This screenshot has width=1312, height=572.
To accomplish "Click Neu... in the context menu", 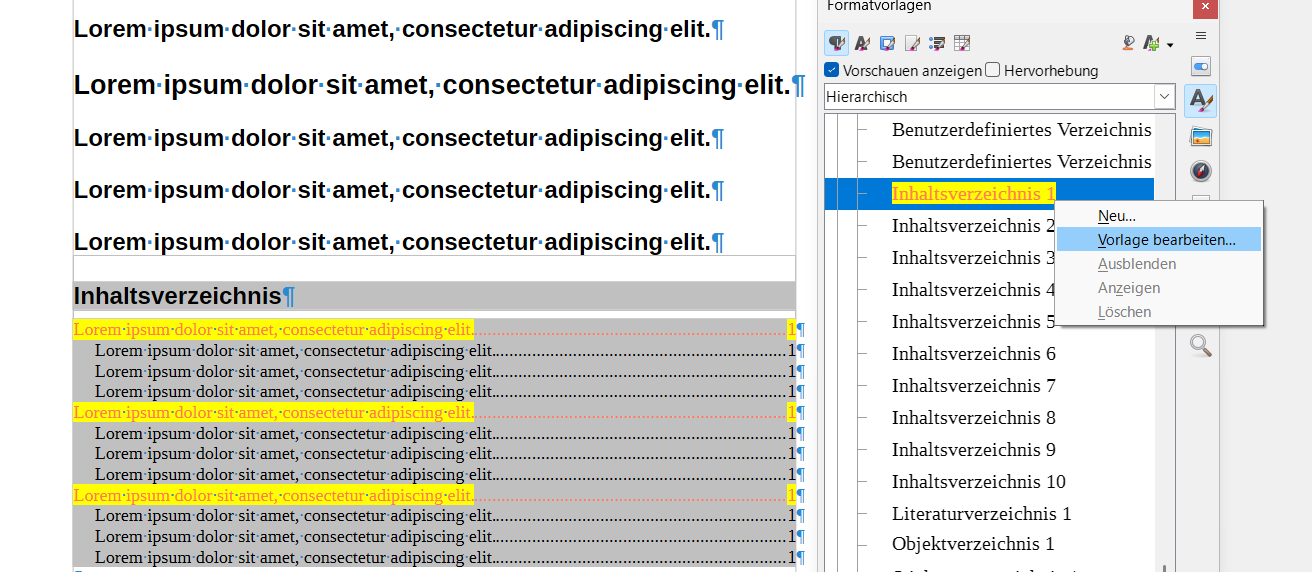I will 1116,216.
